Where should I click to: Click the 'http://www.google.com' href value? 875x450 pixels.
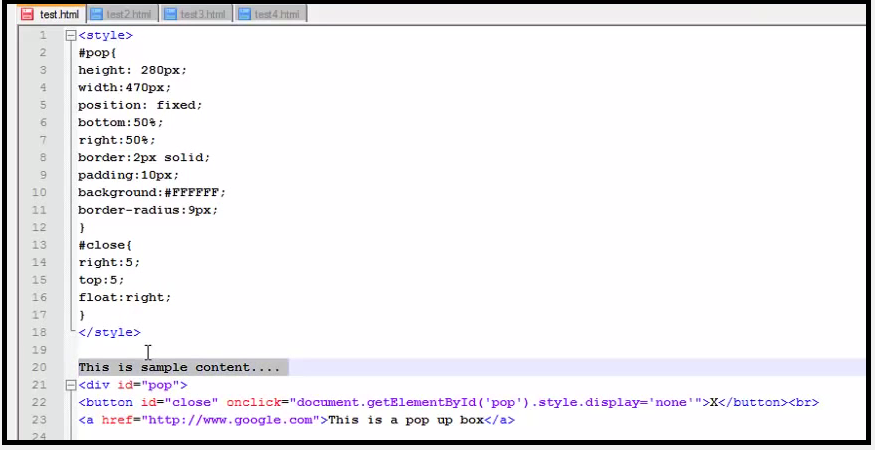coord(230,420)
